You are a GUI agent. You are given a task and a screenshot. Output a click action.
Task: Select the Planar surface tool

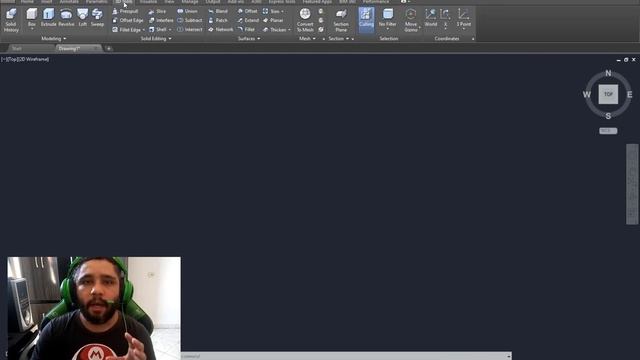(273, 20)
